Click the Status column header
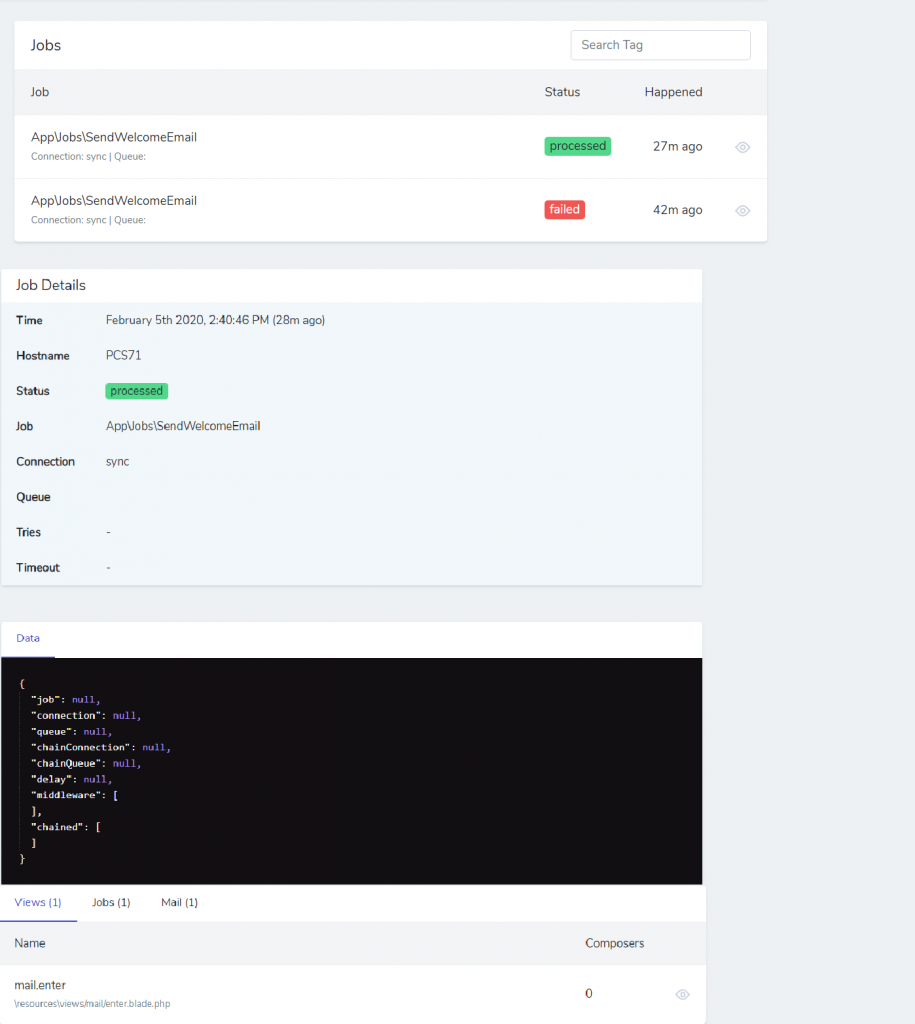This screenshot has height=1024, width=915. pos(562,92)
